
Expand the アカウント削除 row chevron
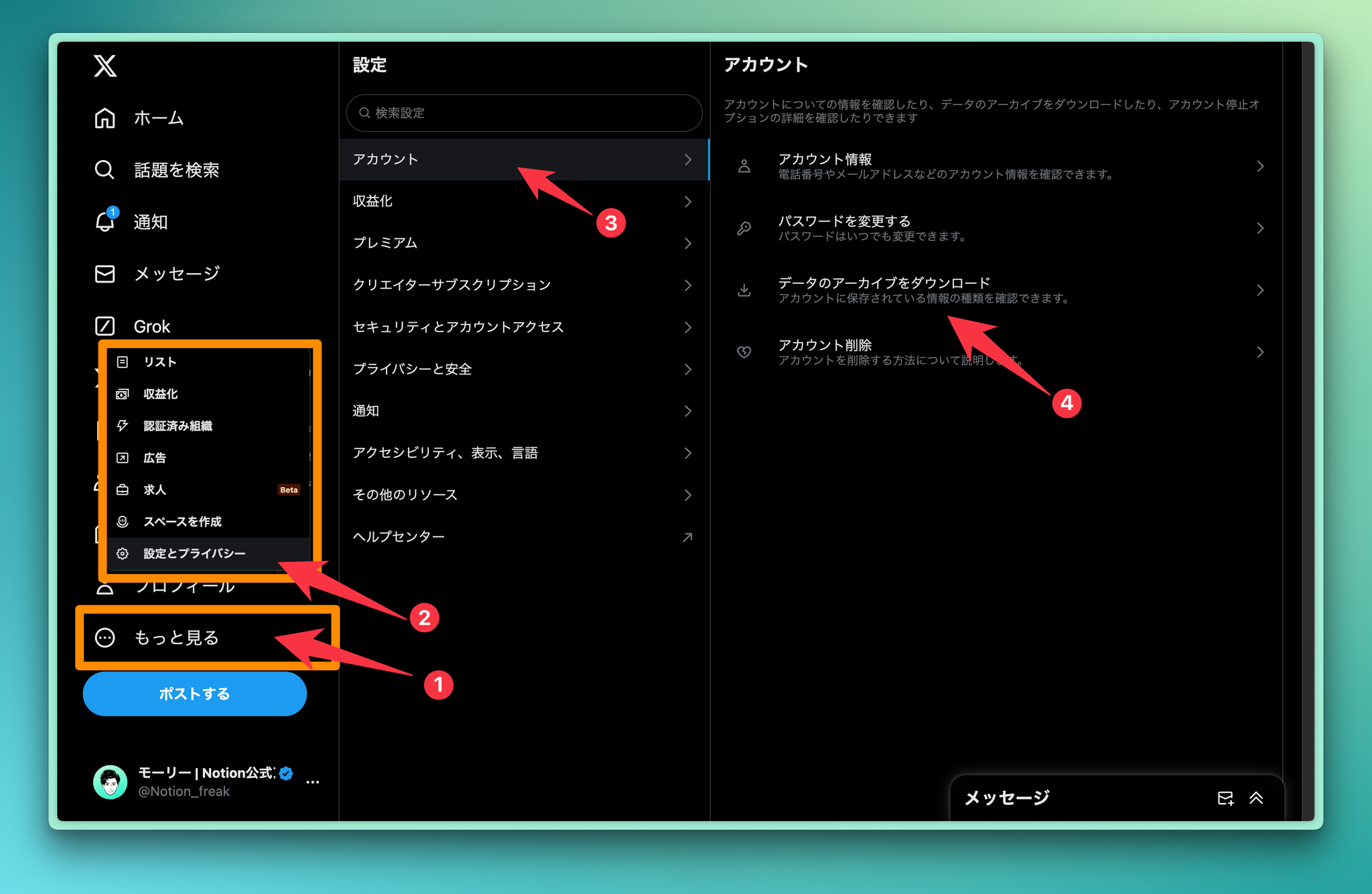pos(1259,352)
